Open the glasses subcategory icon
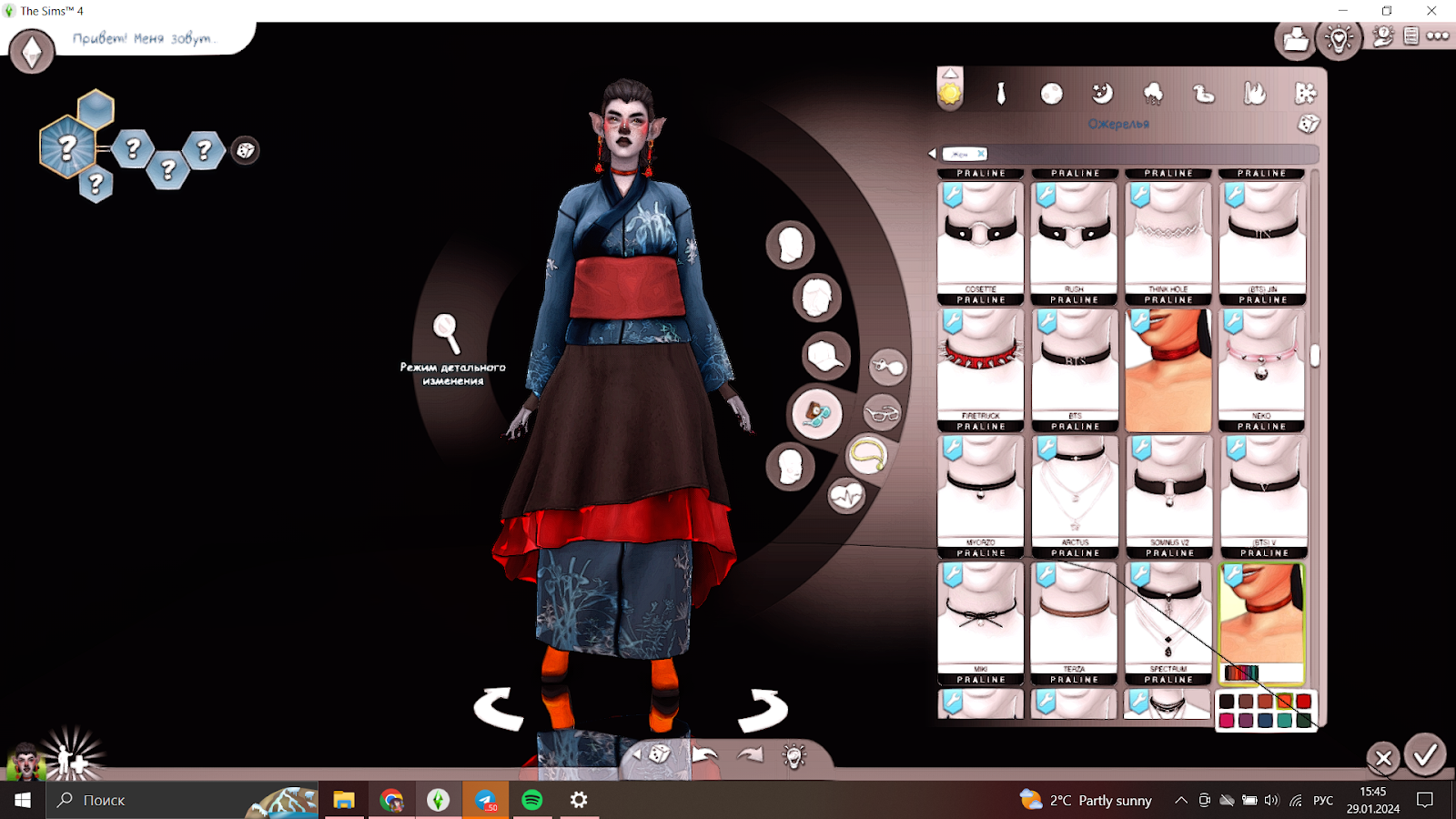This screenshot has height=819, width=1456. pos(881,414)
